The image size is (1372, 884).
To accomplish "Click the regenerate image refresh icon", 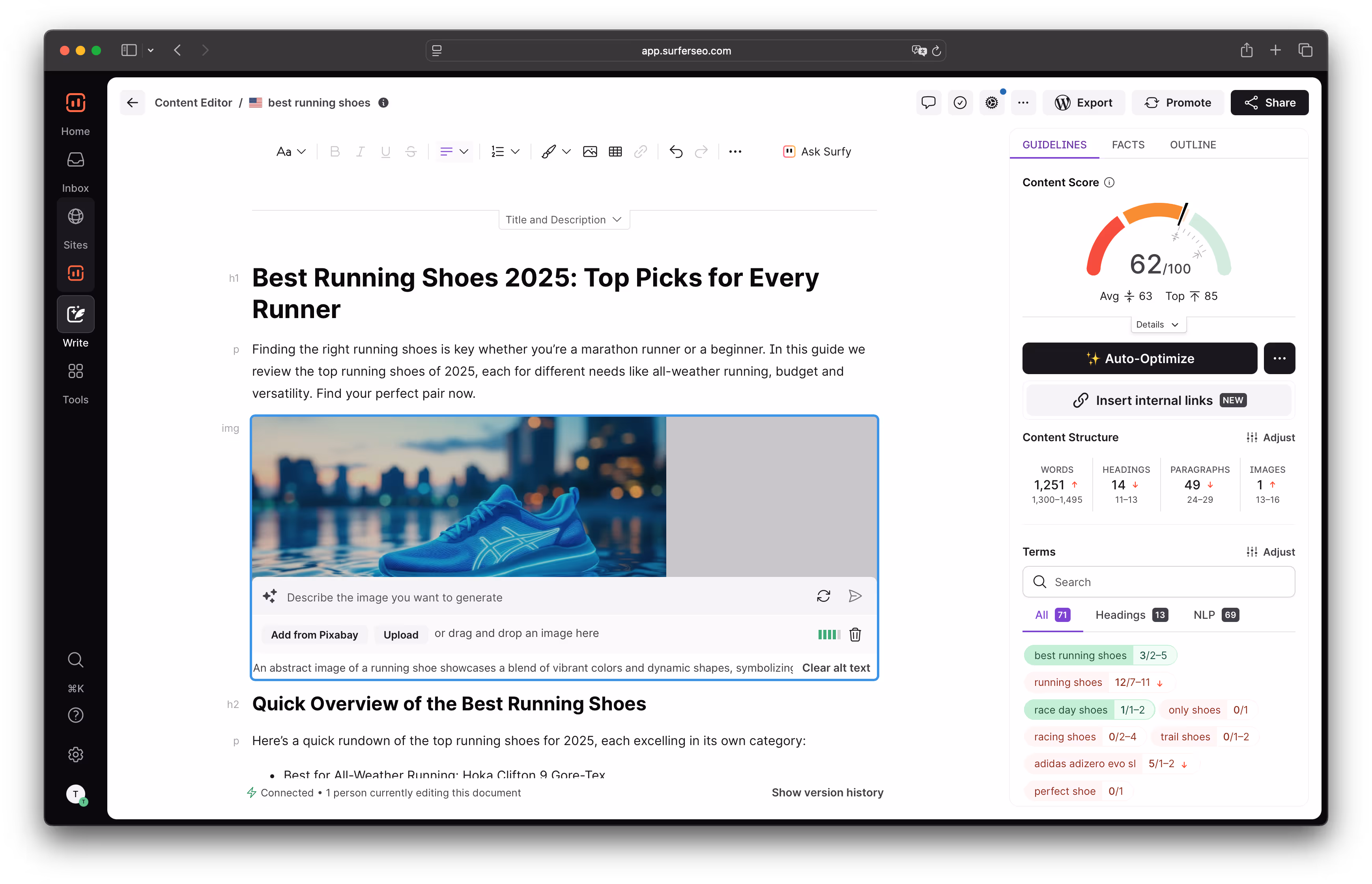I will click(823, 596).
